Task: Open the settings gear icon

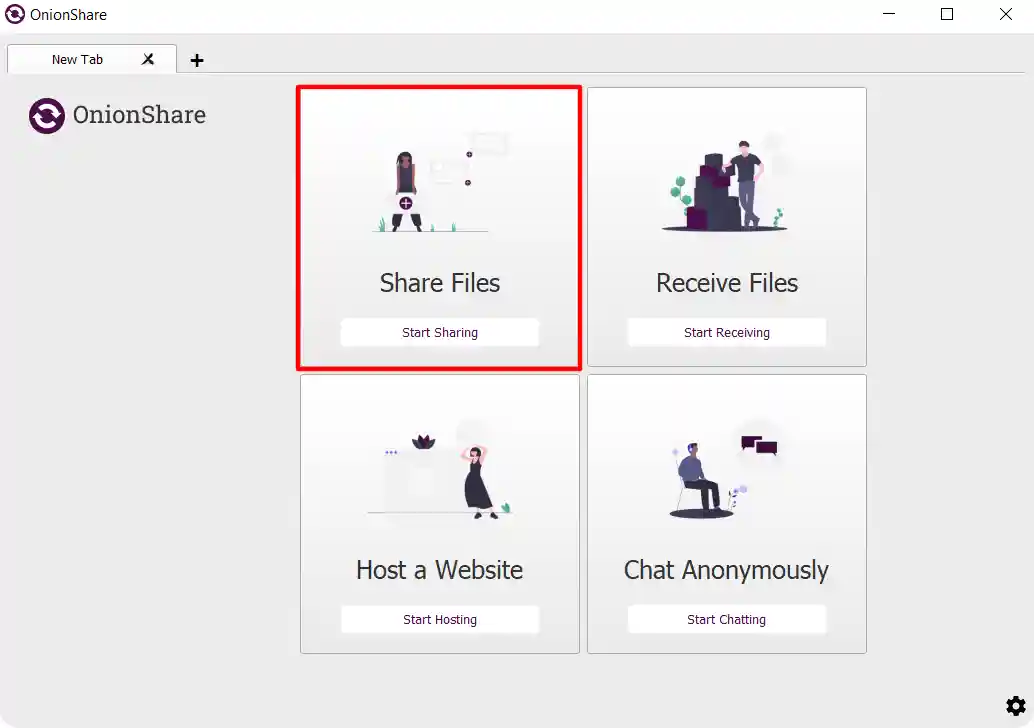Action: (x=1015, y=706)
